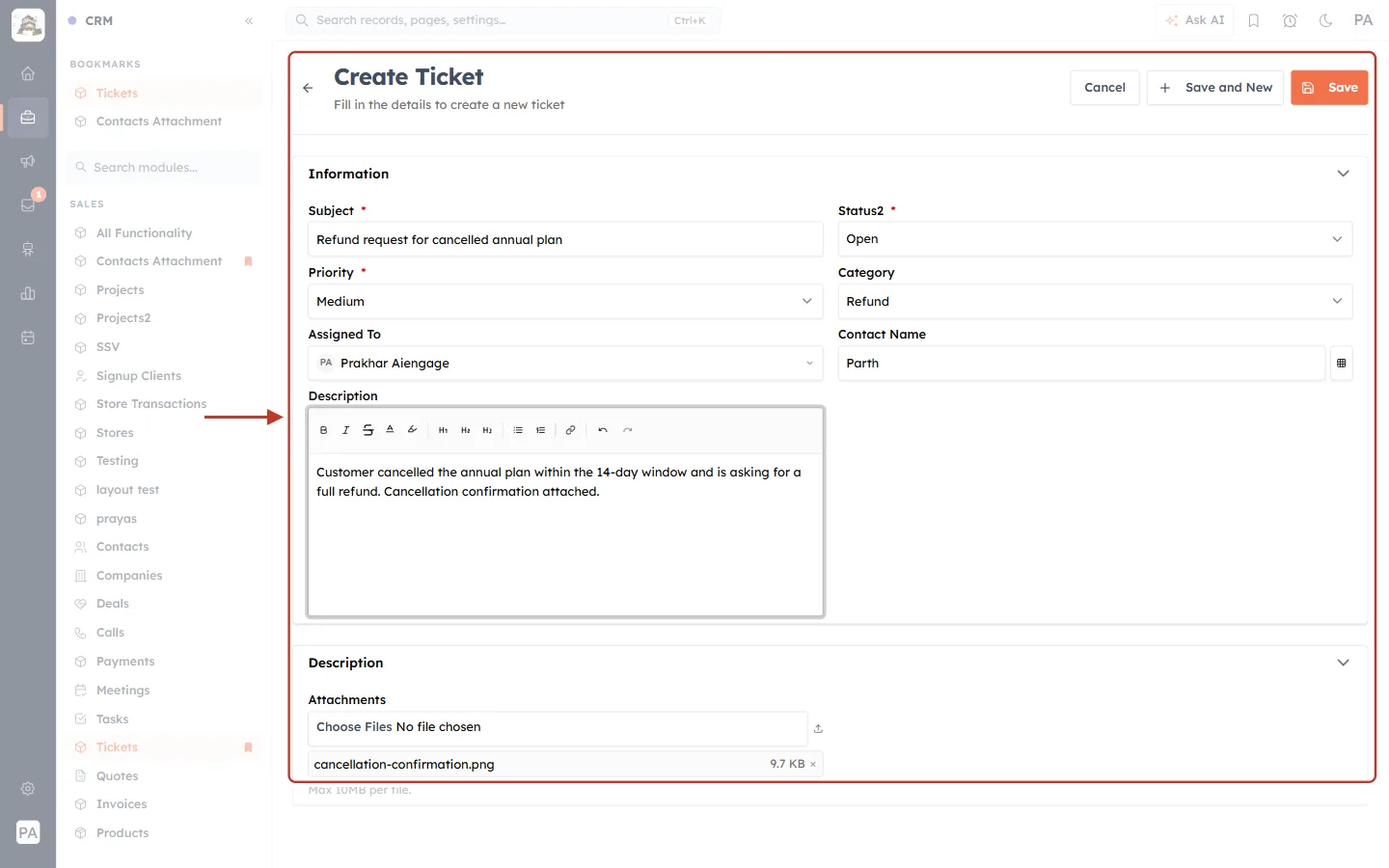Open Deals in the sidebar menu
This screenshot has width=1389, height=868.
coord(113,604)
